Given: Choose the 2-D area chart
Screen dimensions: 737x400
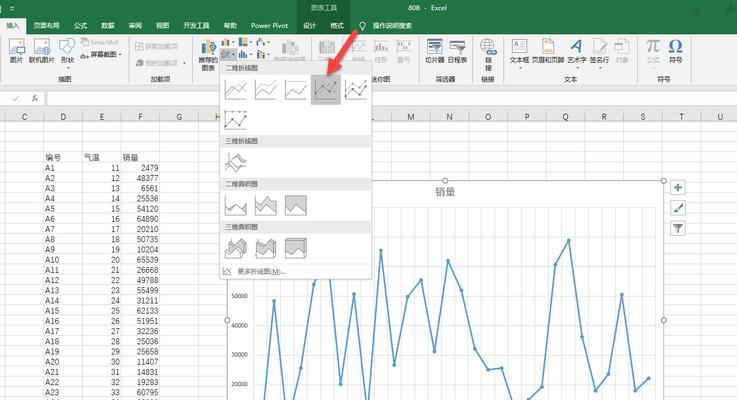Looking at the screenshot, I should [235, 205].
